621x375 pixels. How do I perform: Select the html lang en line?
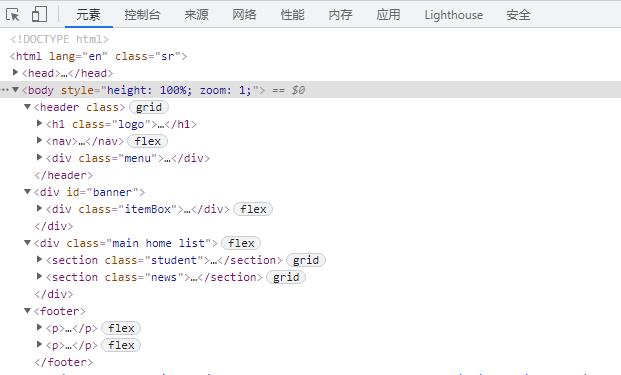[x=98, y=56]
